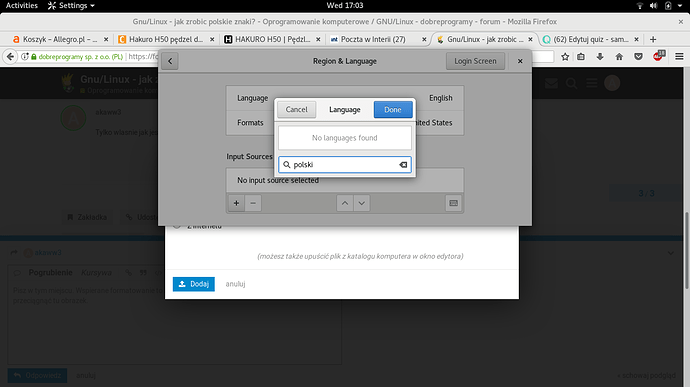Open forum user avatar menu
Viewport: 690px width, 387px height.
click(x=612, y=83)
